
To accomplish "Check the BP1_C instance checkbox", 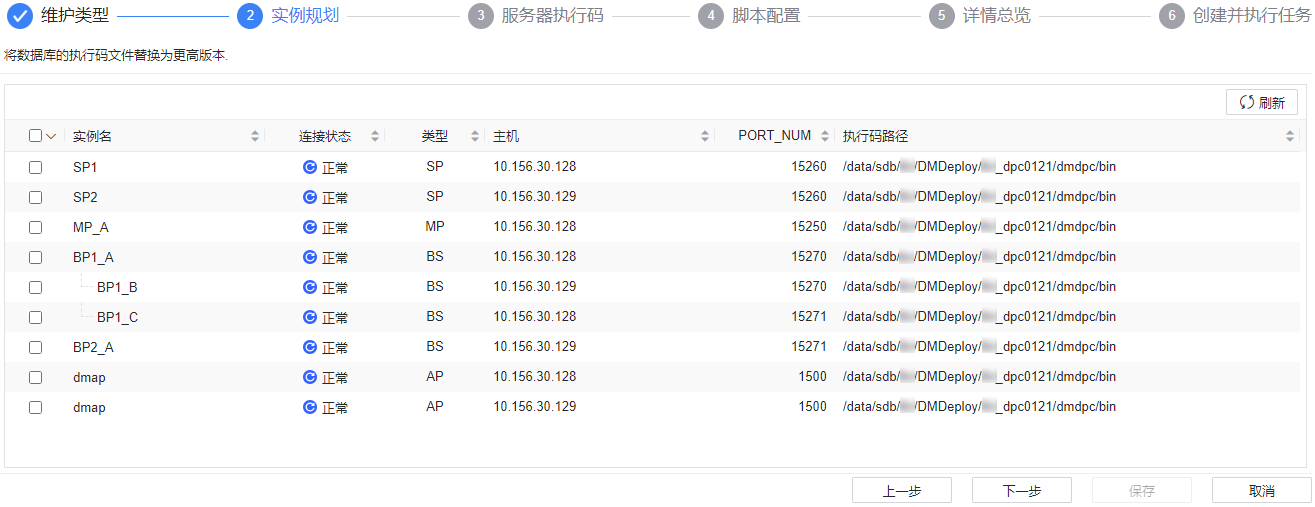I will (35, 317).
